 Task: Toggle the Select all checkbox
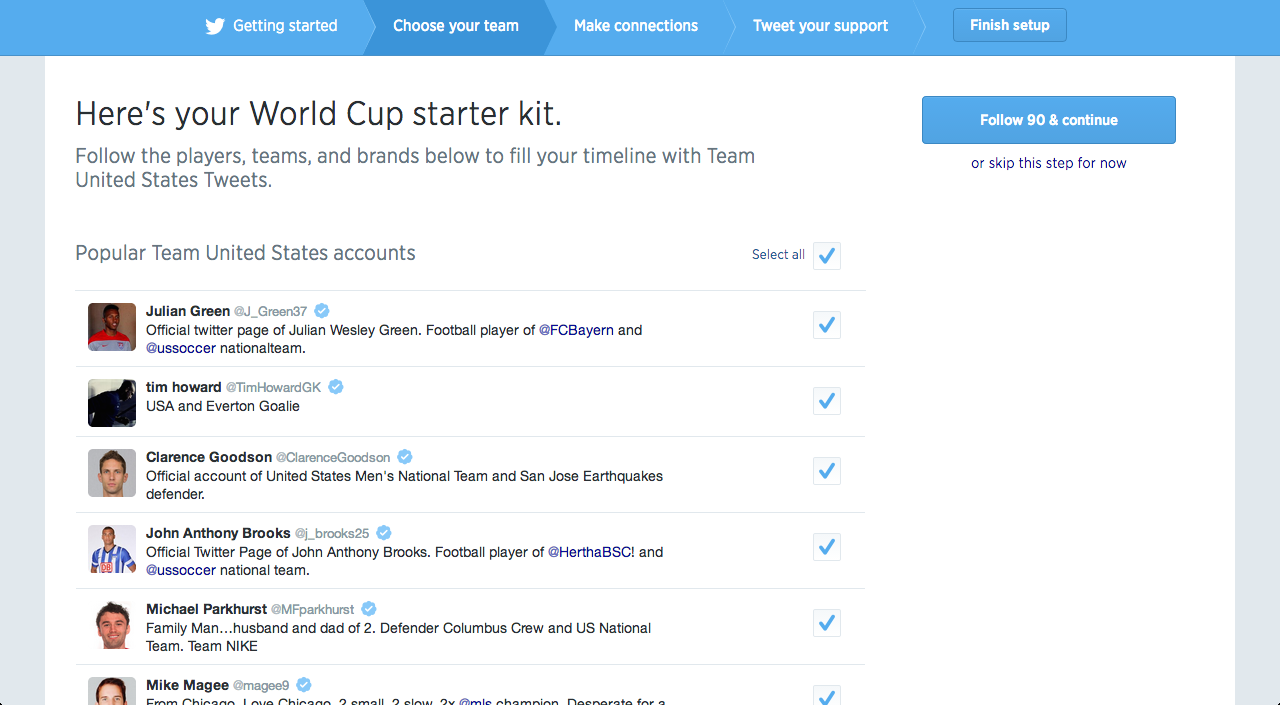826,256
